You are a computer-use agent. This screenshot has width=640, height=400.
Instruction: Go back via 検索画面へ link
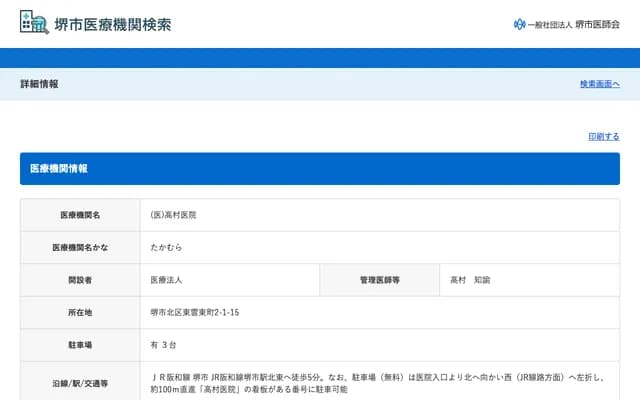click(599, 84)
